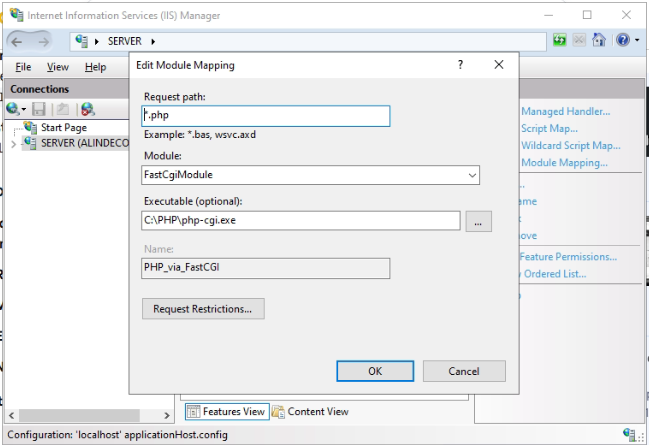649x445 pixels.
Task: Click into the Request path field
Action: point(266,116)
